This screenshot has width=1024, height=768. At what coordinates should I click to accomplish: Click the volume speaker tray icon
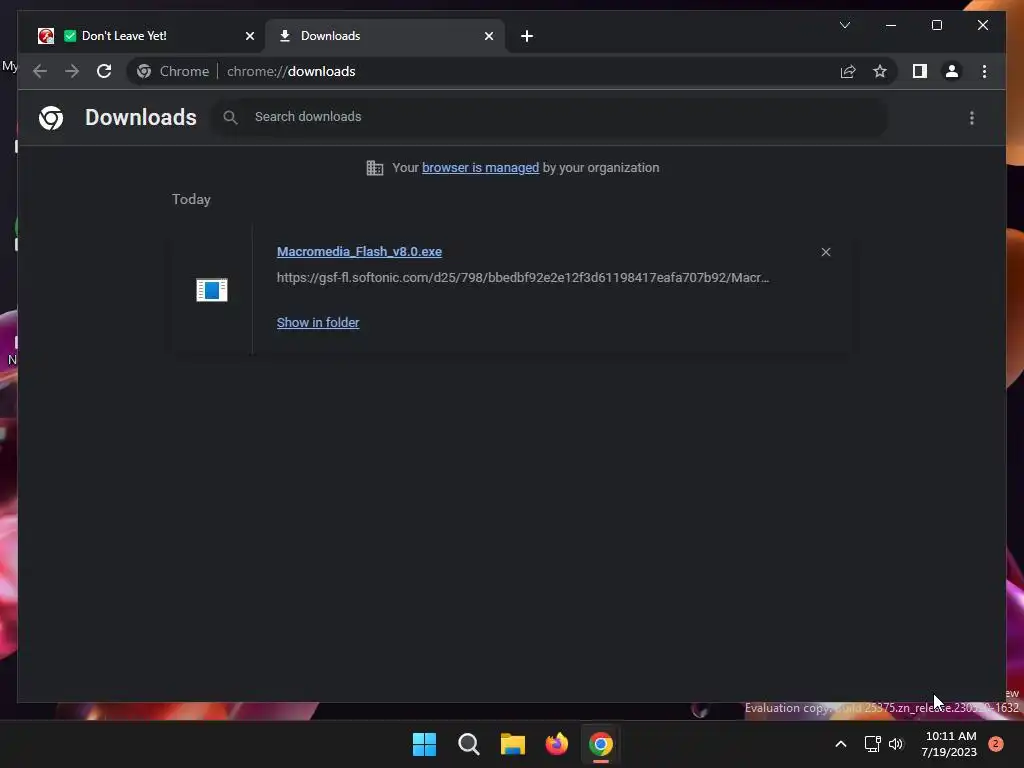pyautogui.click(x=895, y=744)
